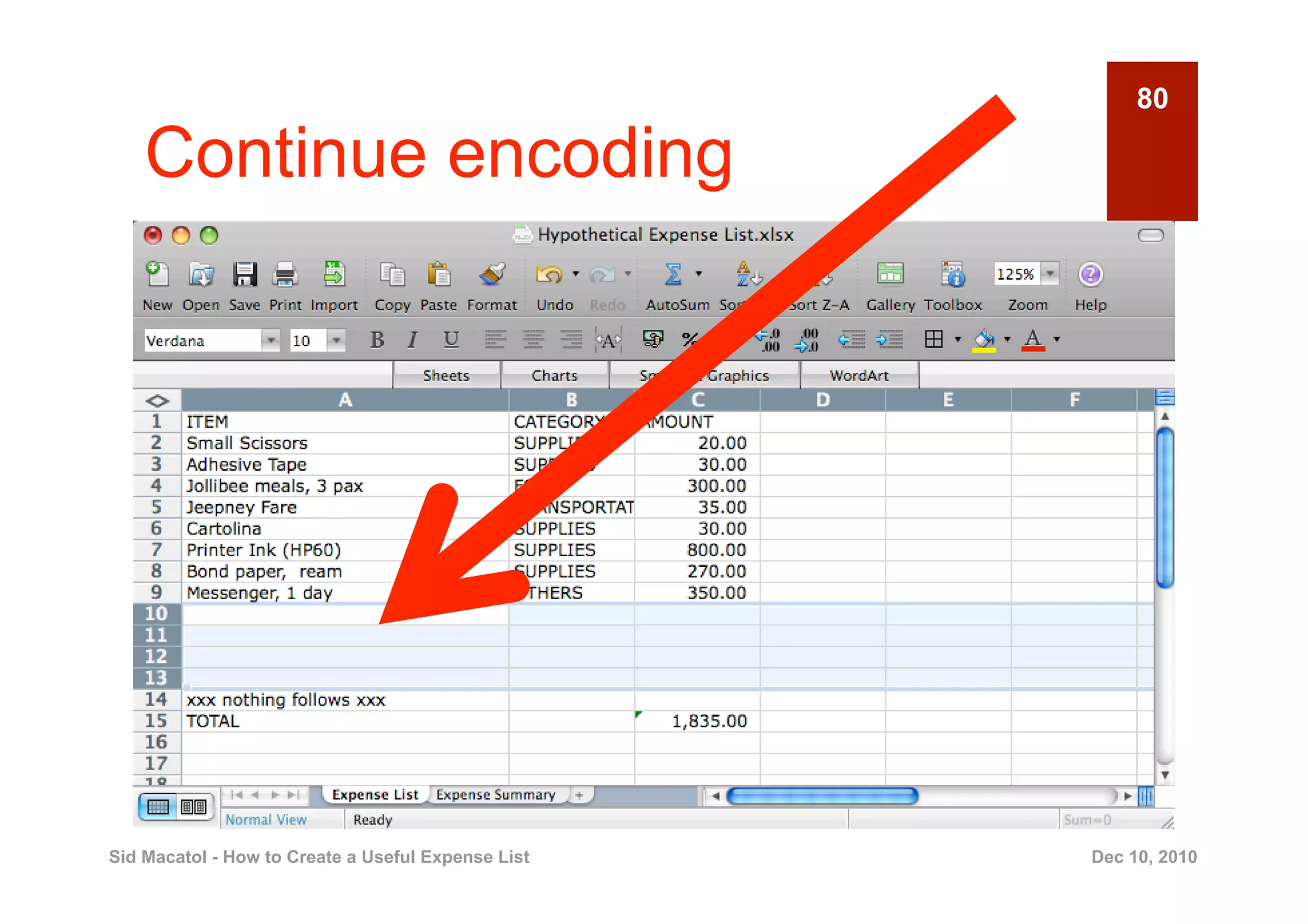
Task: Click the New workbook icon
Action: (157, 275)
